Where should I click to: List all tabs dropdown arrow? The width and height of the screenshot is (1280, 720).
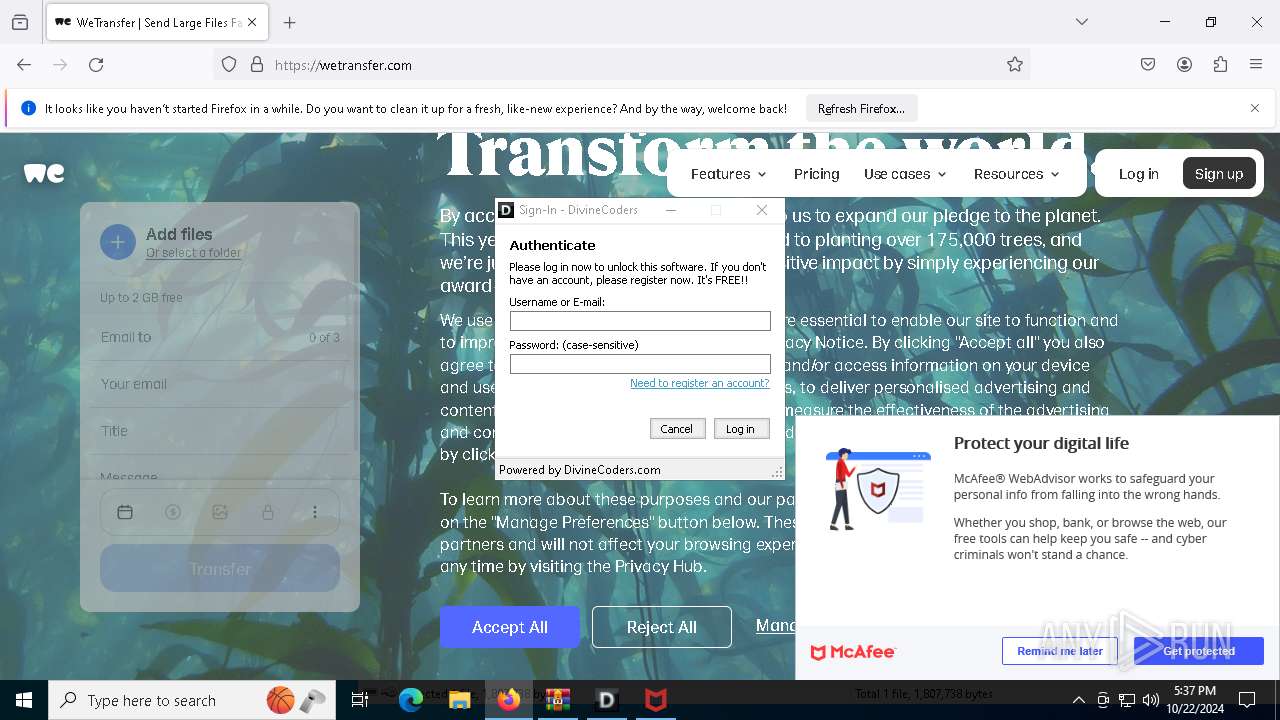pyautogui.click(x=1082, y=22)
